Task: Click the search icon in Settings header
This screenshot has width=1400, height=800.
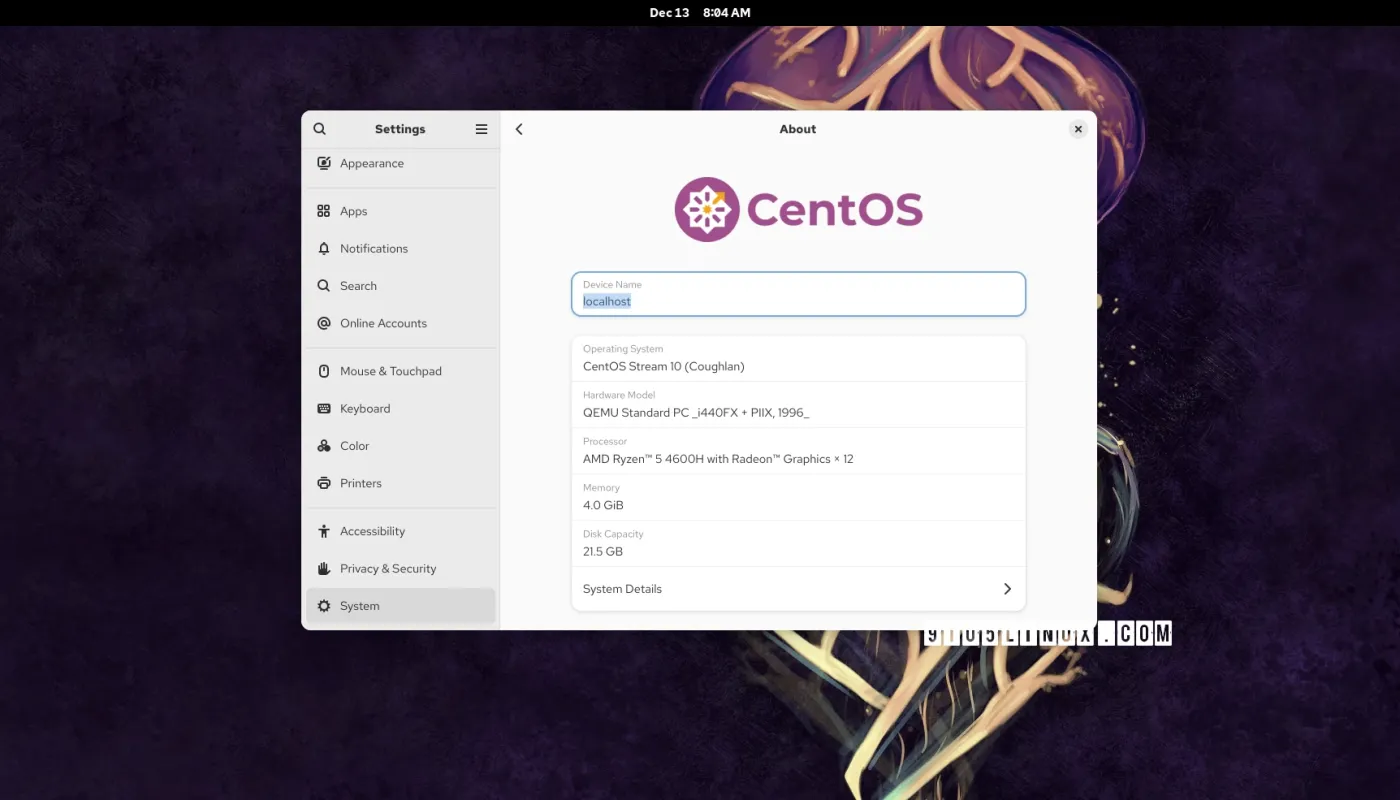Action: (319, 129)
